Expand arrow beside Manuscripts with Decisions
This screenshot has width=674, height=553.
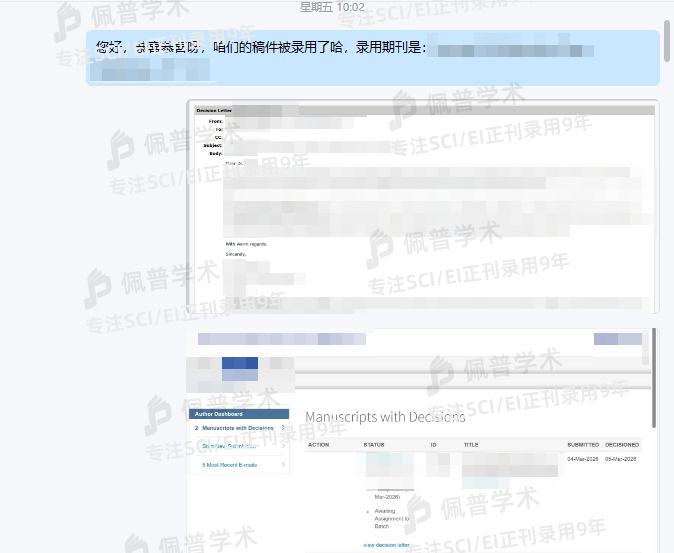(283, 428)
